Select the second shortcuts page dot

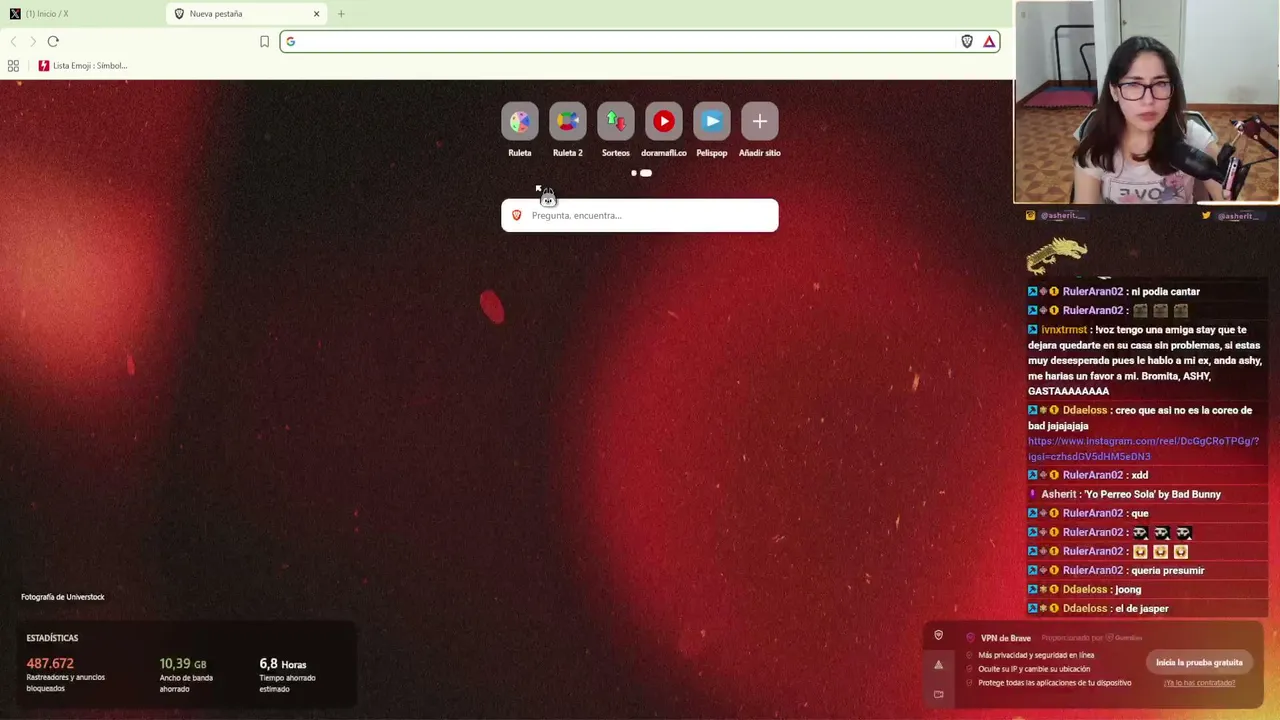646,173
